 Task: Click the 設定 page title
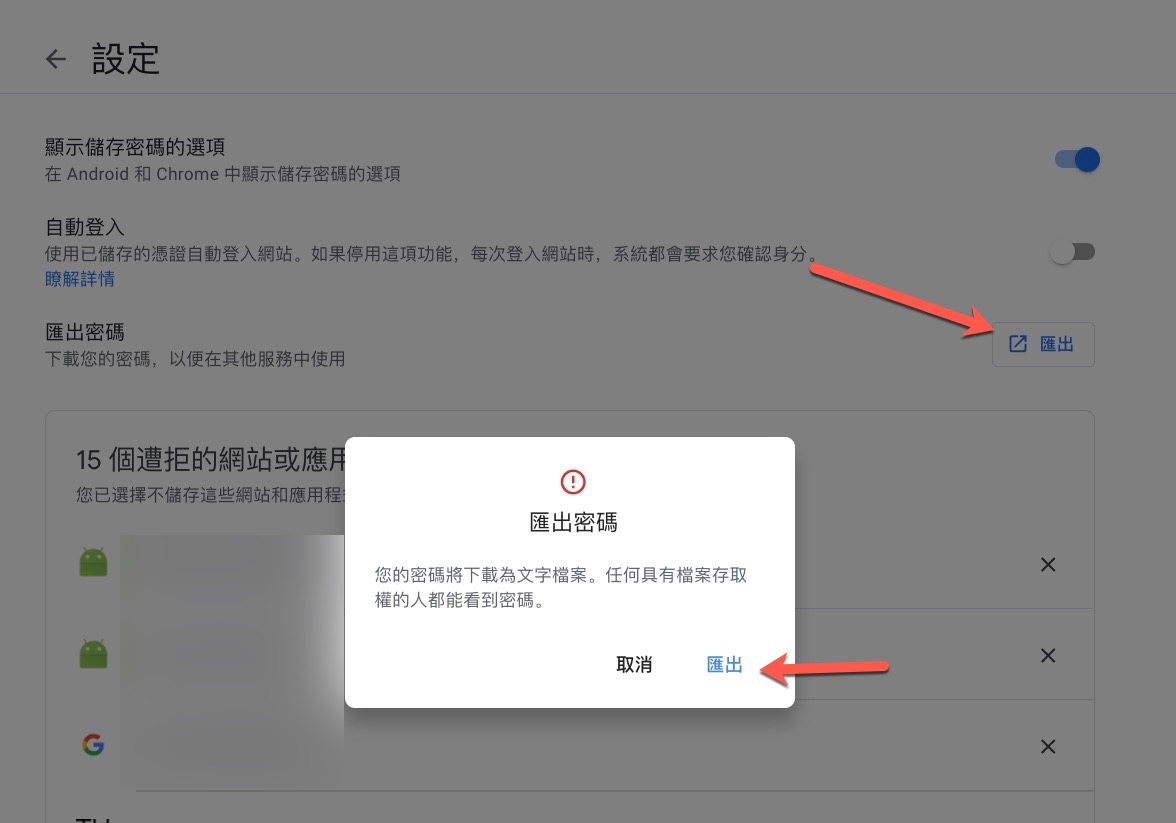(x=125, y=59)
